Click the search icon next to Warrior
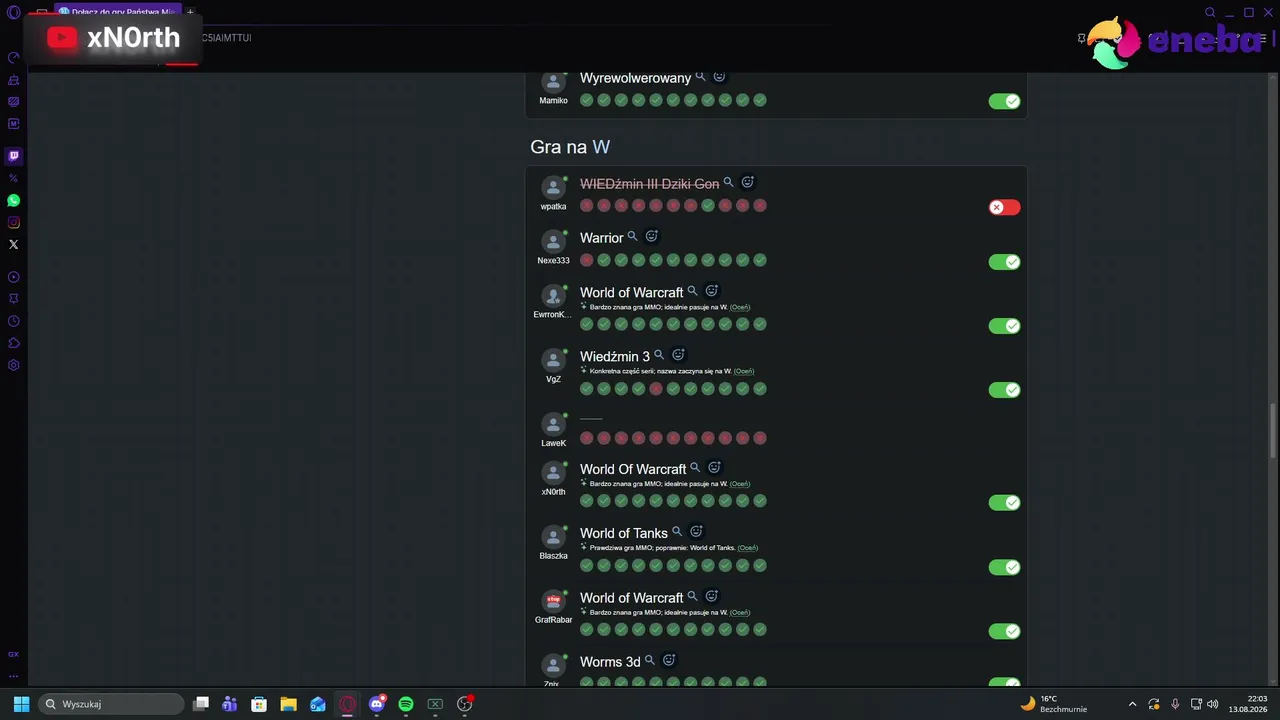 coord(633,237)
